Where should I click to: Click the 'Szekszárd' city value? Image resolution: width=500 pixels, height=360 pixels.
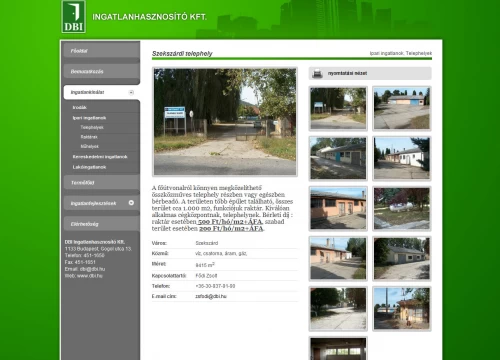pos(207,243)
